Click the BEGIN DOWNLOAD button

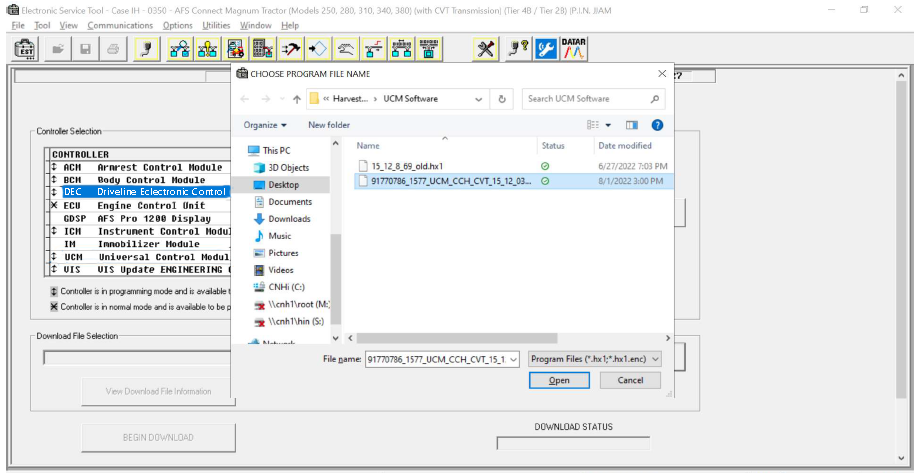tap(158, 437)
